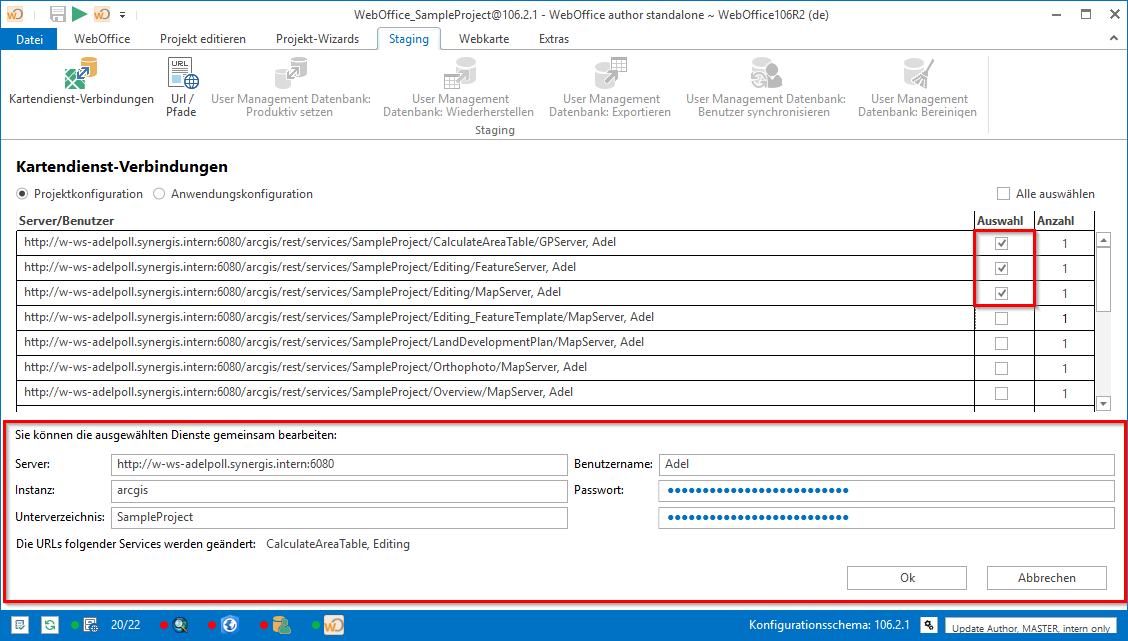Click the checklist icon in status bar
Screen dimensions: 1128x641
[x=20, y=625]
